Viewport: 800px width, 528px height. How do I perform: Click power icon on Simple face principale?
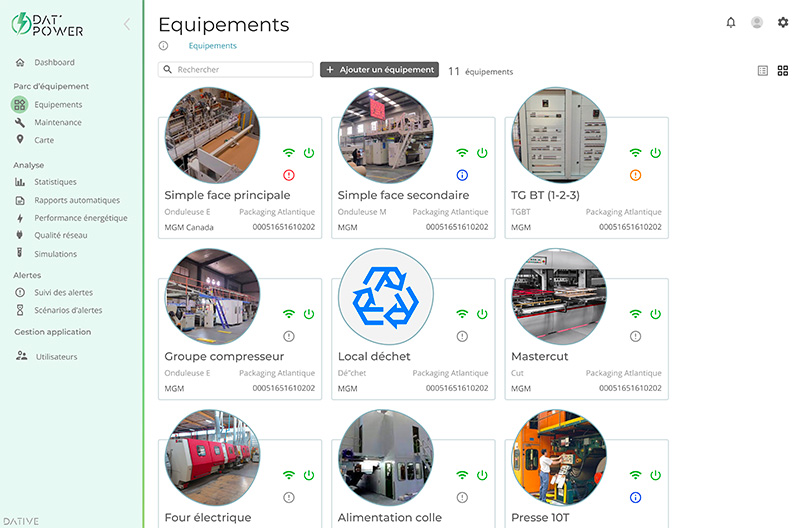pos(309,153)
